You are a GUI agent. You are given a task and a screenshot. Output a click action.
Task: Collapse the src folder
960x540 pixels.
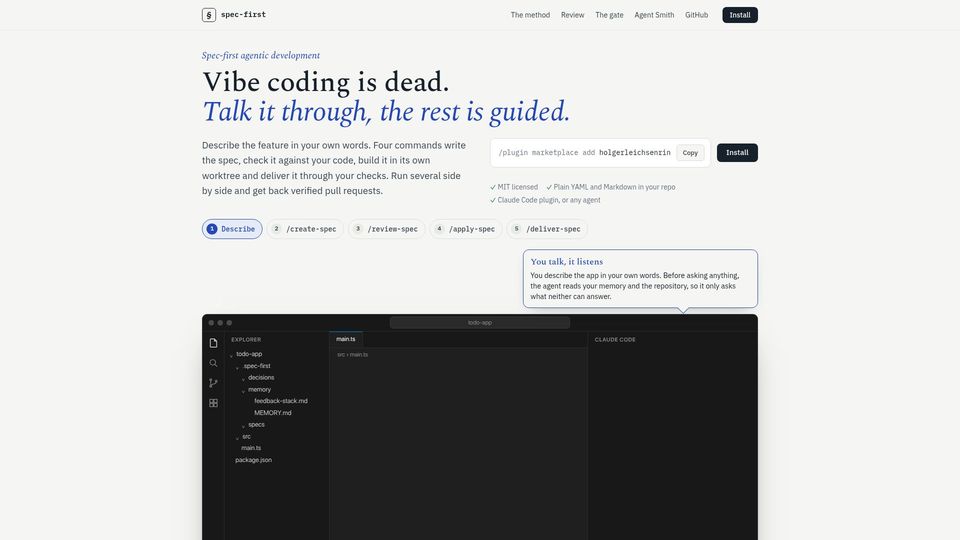[x=246, y=437]
